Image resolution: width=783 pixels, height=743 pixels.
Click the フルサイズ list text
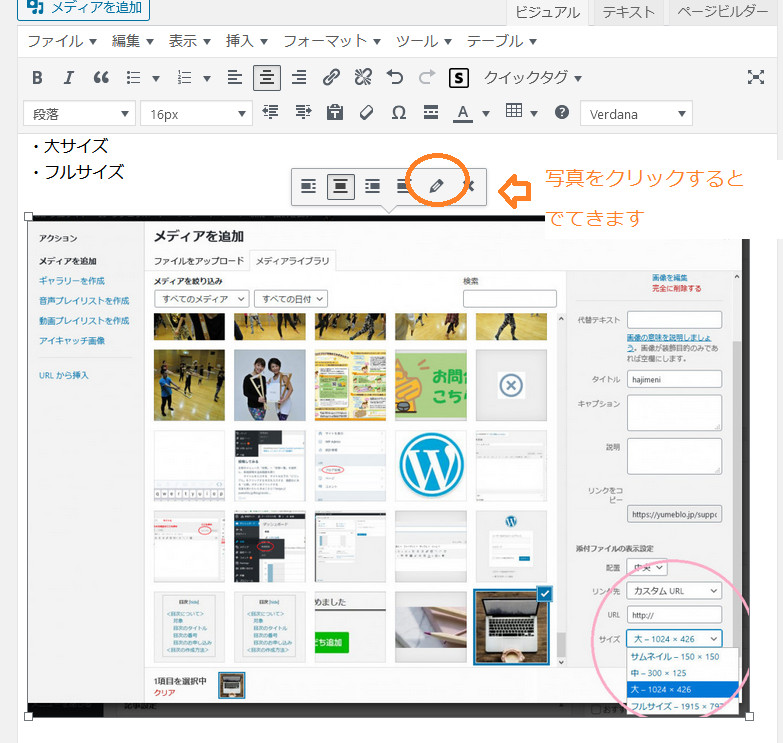84,172
